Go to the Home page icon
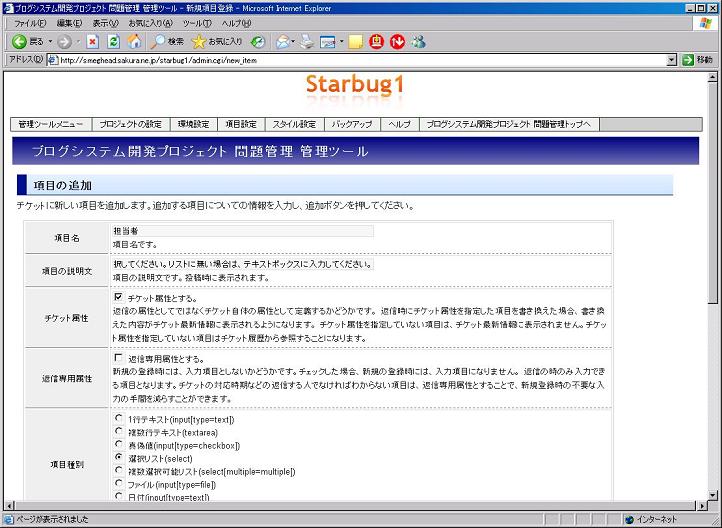722x528 pixels. click(134, 41)
